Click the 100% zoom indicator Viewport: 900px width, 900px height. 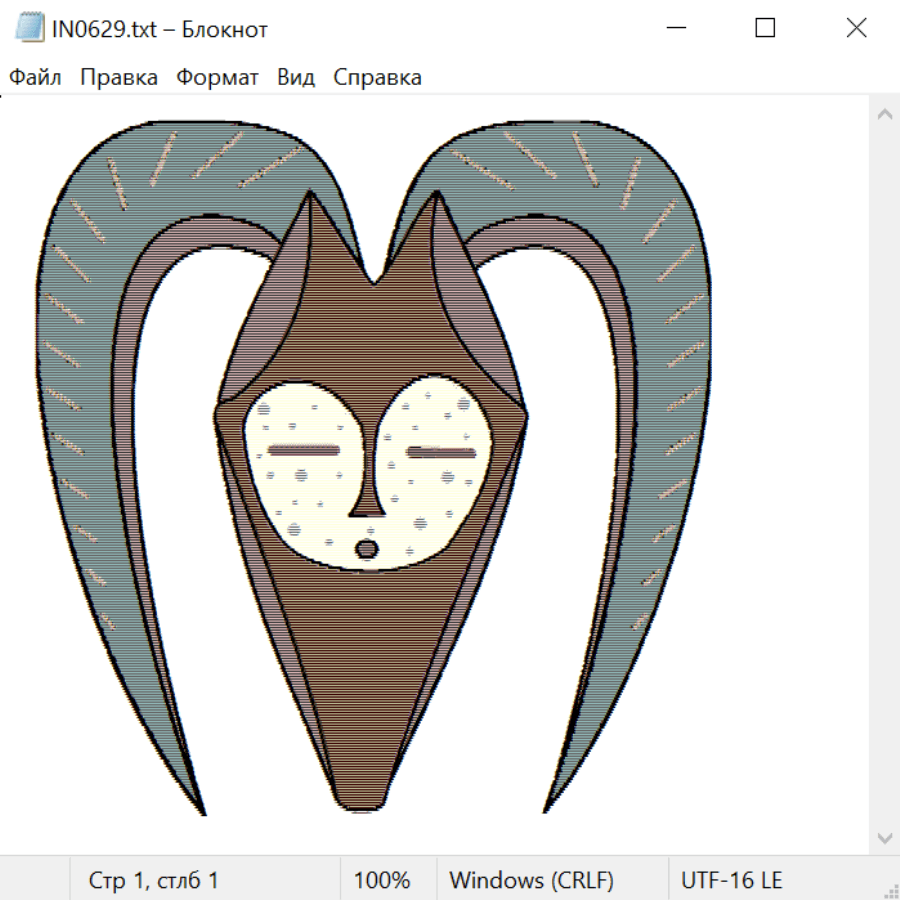[x=382, y=880]
